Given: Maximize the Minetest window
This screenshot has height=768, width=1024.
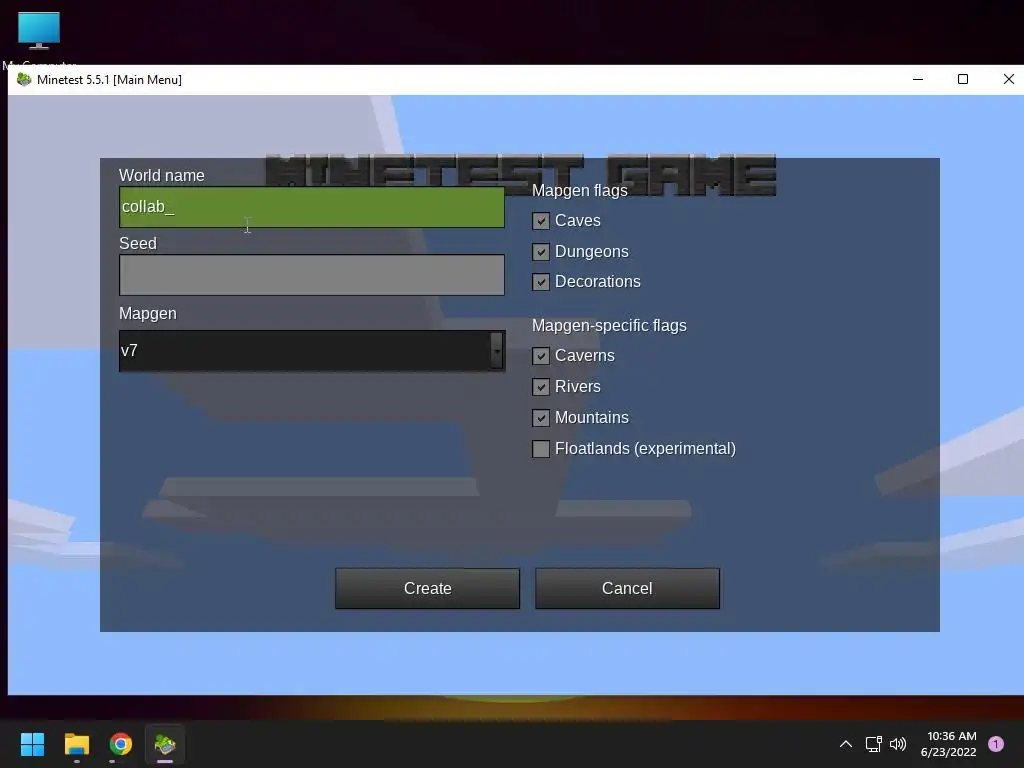Looking at the screenshot, I should 963,80.
